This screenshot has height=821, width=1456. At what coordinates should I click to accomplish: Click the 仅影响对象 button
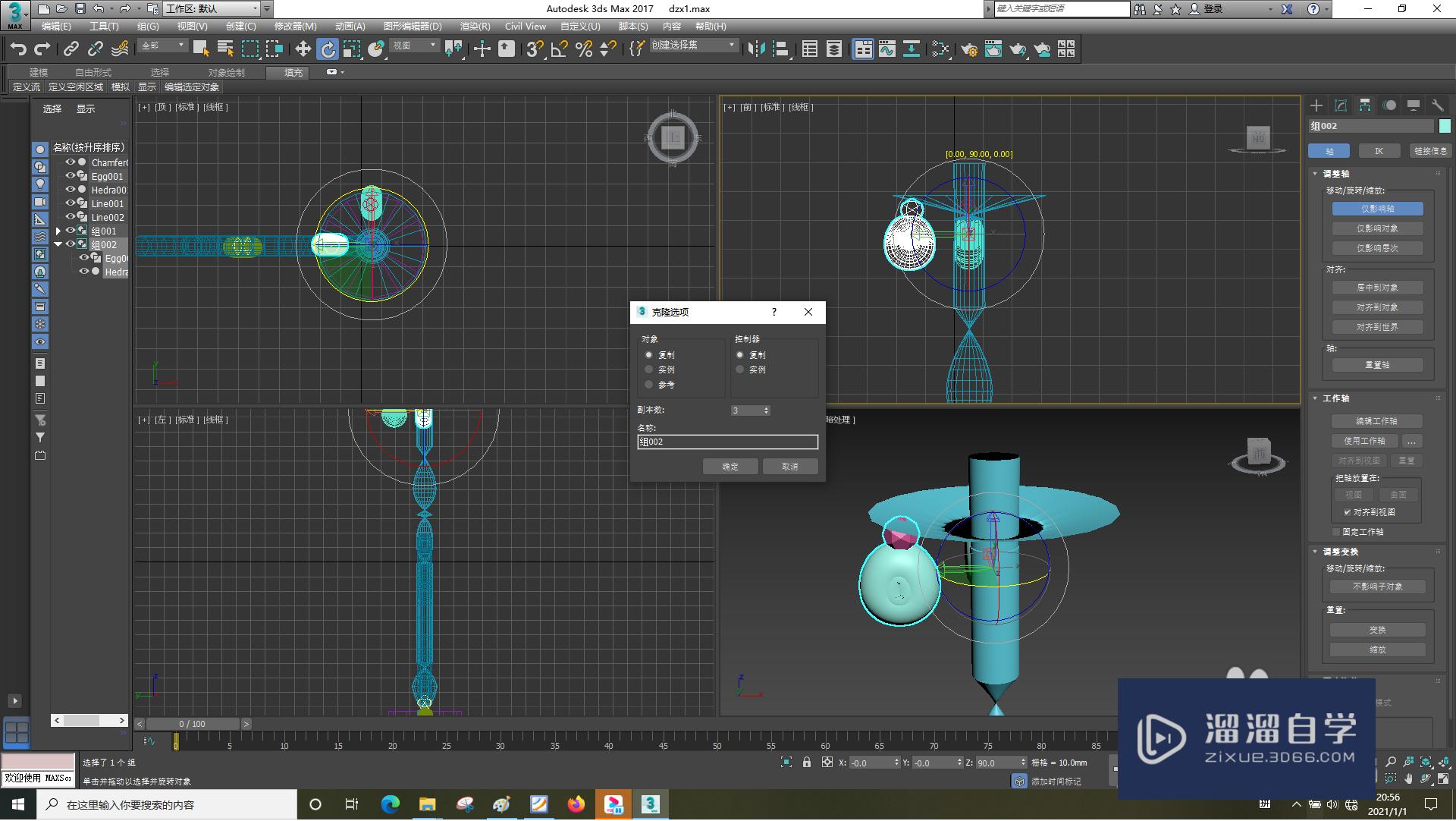pos(1377,228)
